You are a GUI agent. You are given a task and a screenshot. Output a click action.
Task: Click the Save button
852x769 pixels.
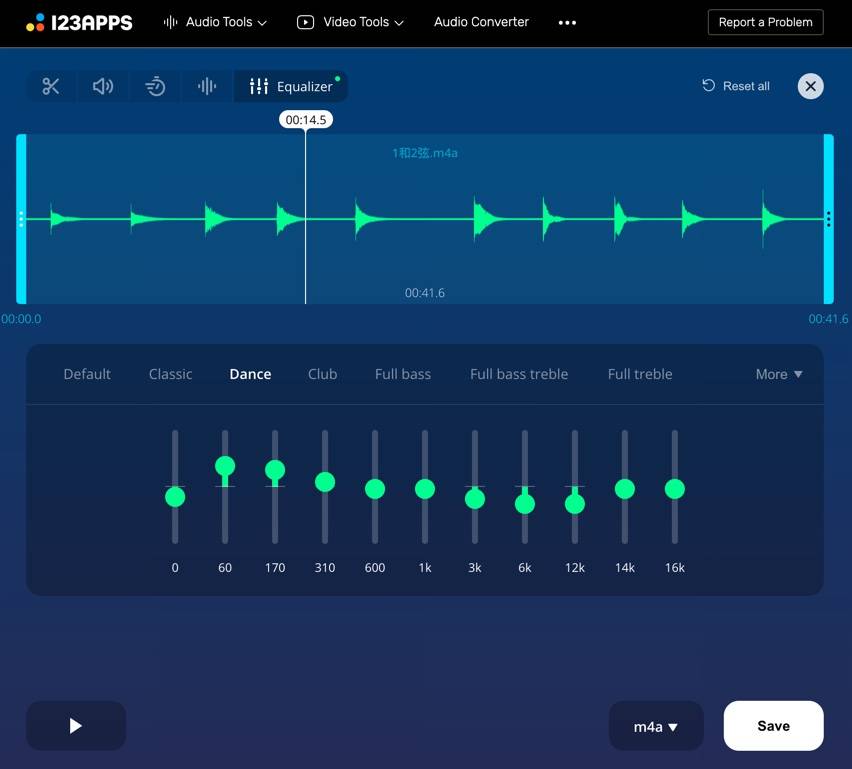(x=773, y=726)
